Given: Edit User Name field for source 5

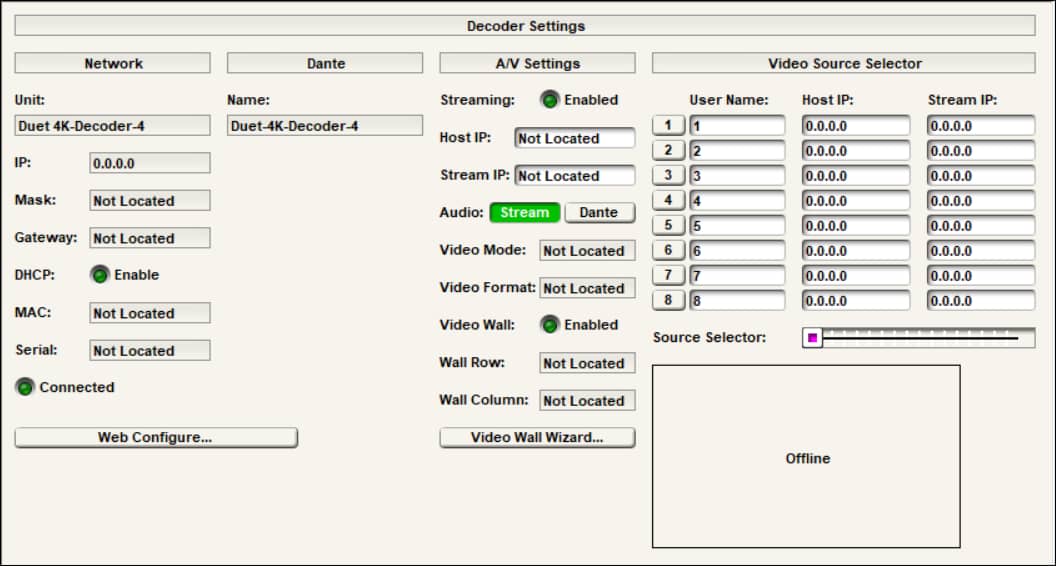Looking at the screenshot, I should [737, 226].
